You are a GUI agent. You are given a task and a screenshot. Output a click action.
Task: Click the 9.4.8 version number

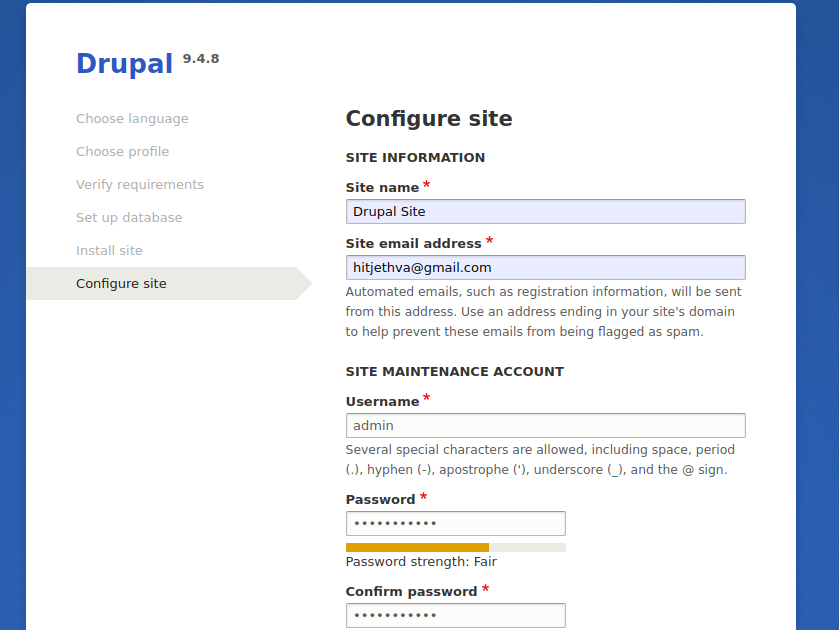coord(201,59)
